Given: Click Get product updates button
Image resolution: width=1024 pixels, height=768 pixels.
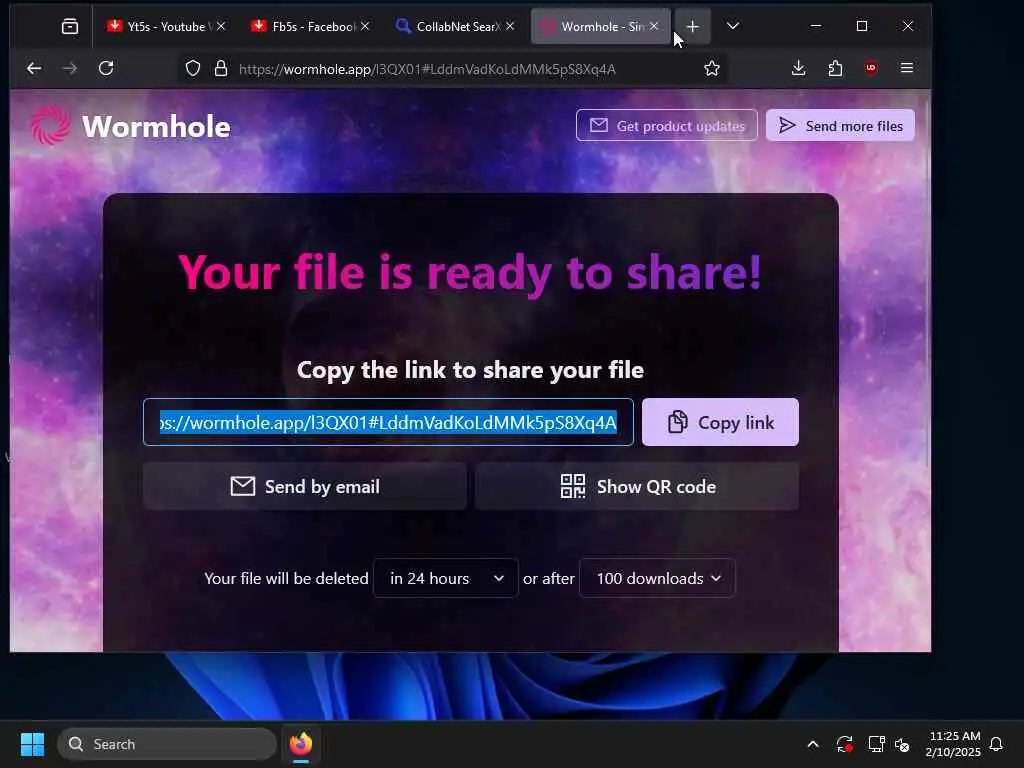Looking at the screenshot, I should click(x=667, y=125).
